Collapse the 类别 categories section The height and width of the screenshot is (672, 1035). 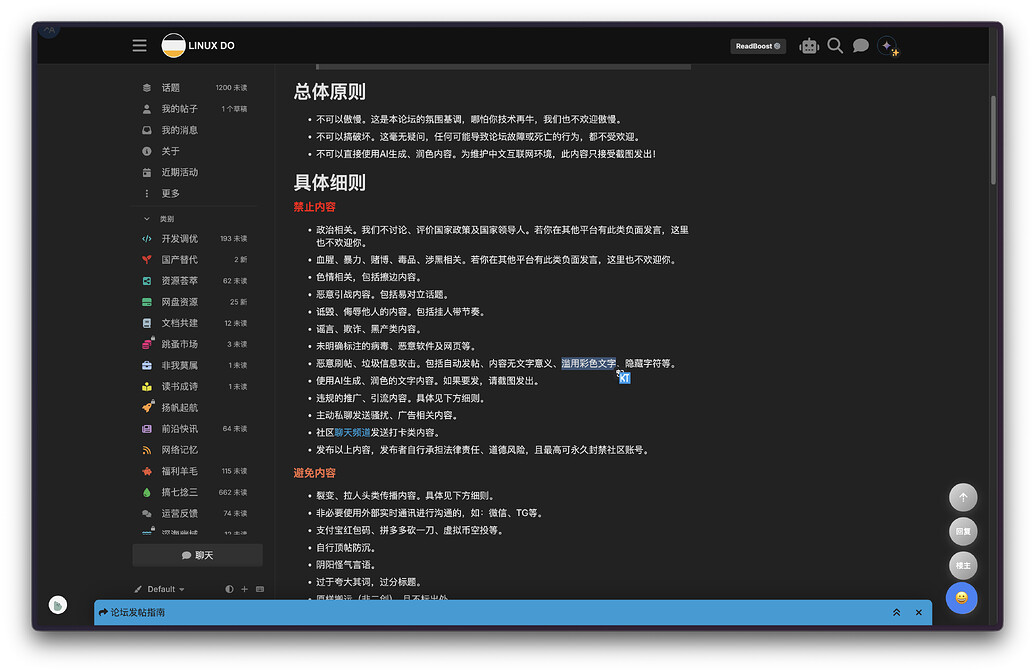(x=158, y=218)
